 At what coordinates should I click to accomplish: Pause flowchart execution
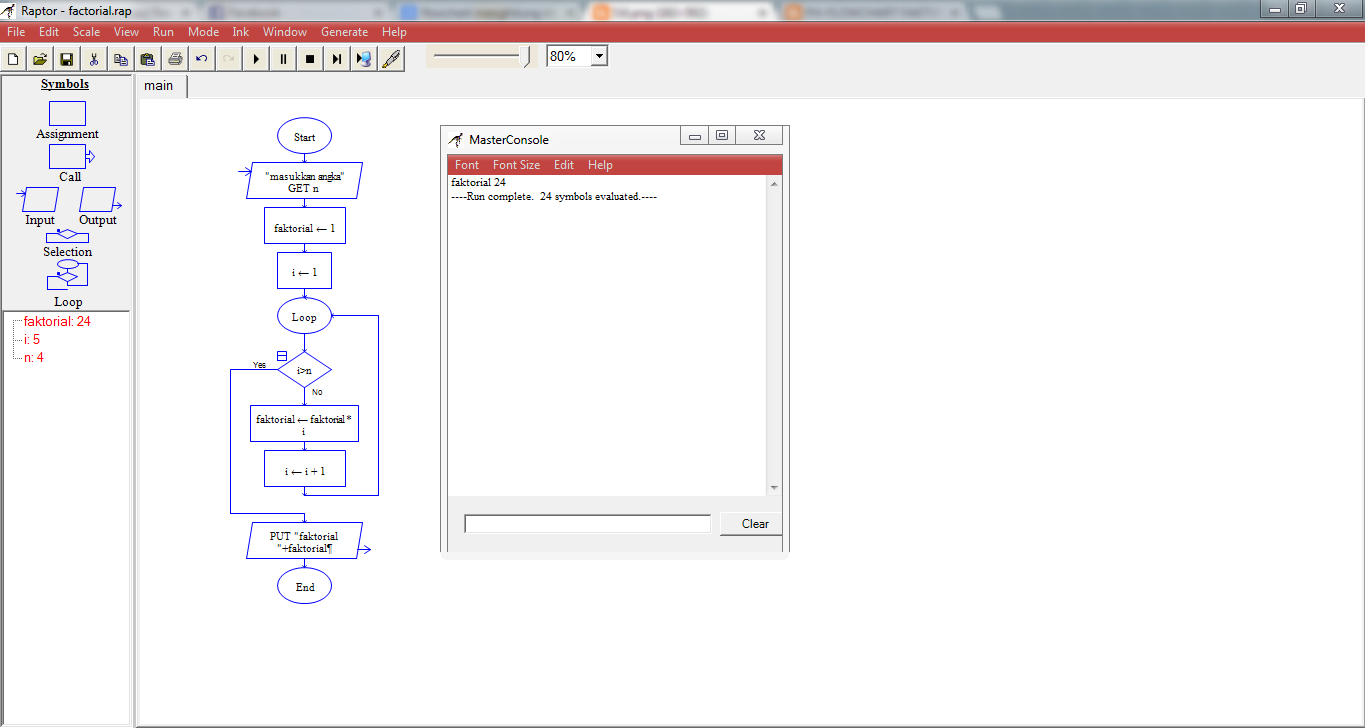tap(283, 59)
